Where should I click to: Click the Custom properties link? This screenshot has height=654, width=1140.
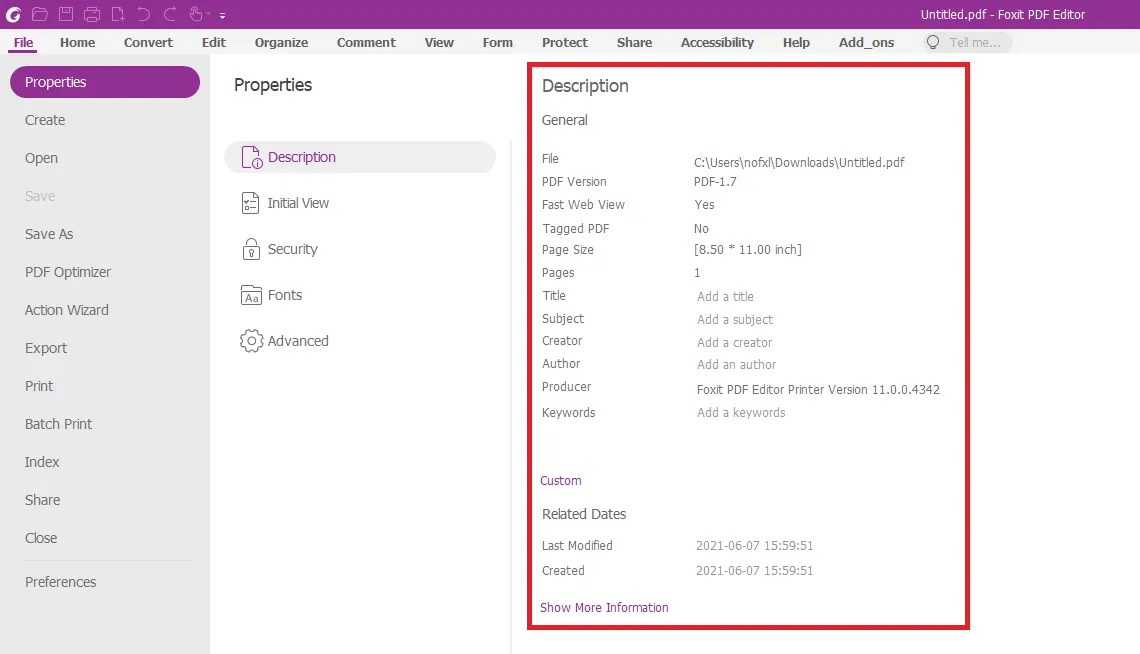click(x=560, y=481)
